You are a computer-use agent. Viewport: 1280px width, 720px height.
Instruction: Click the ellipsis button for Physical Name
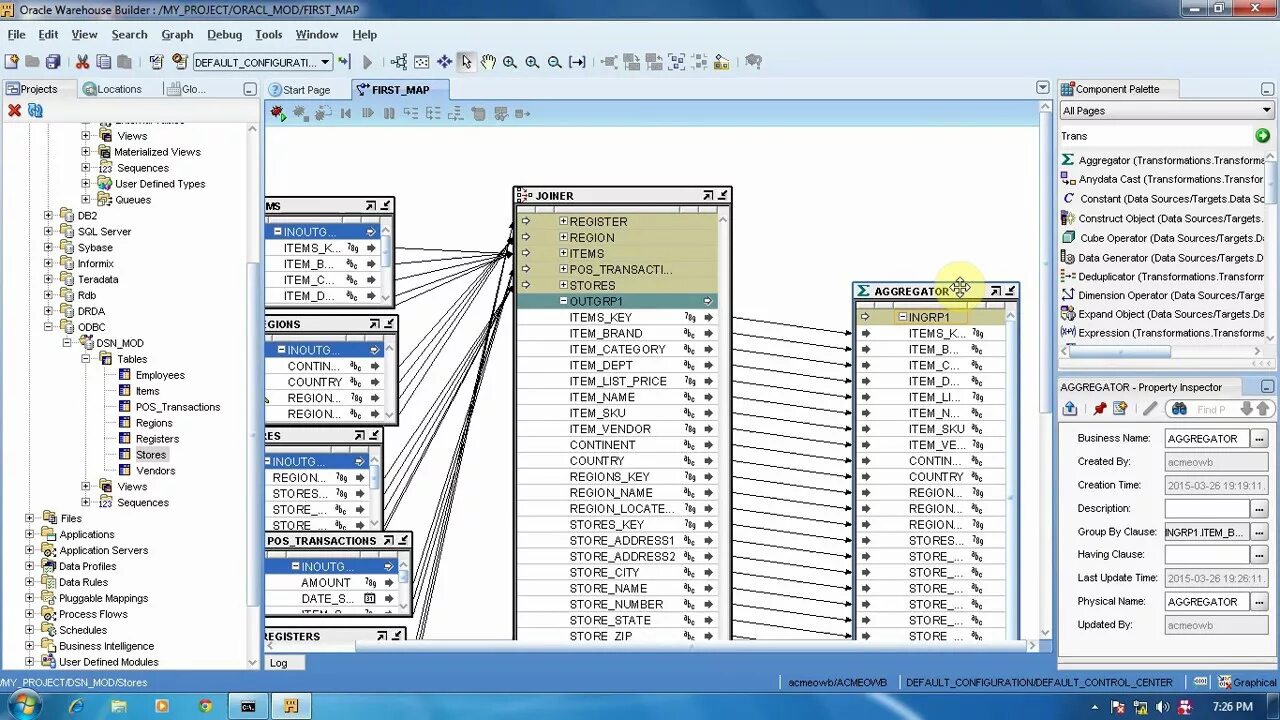1260,601
